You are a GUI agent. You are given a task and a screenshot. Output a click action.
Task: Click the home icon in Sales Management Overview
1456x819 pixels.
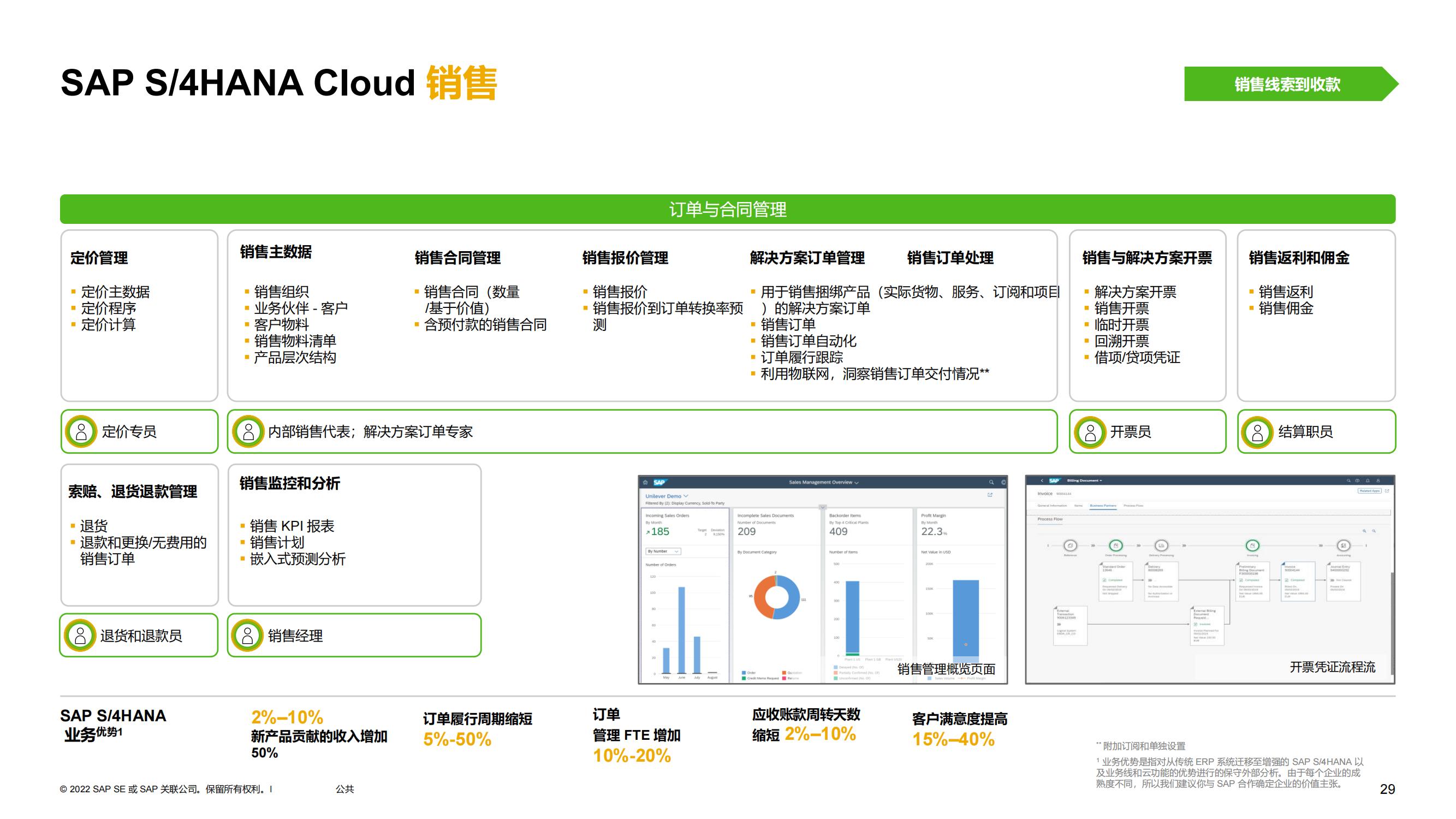645,482
